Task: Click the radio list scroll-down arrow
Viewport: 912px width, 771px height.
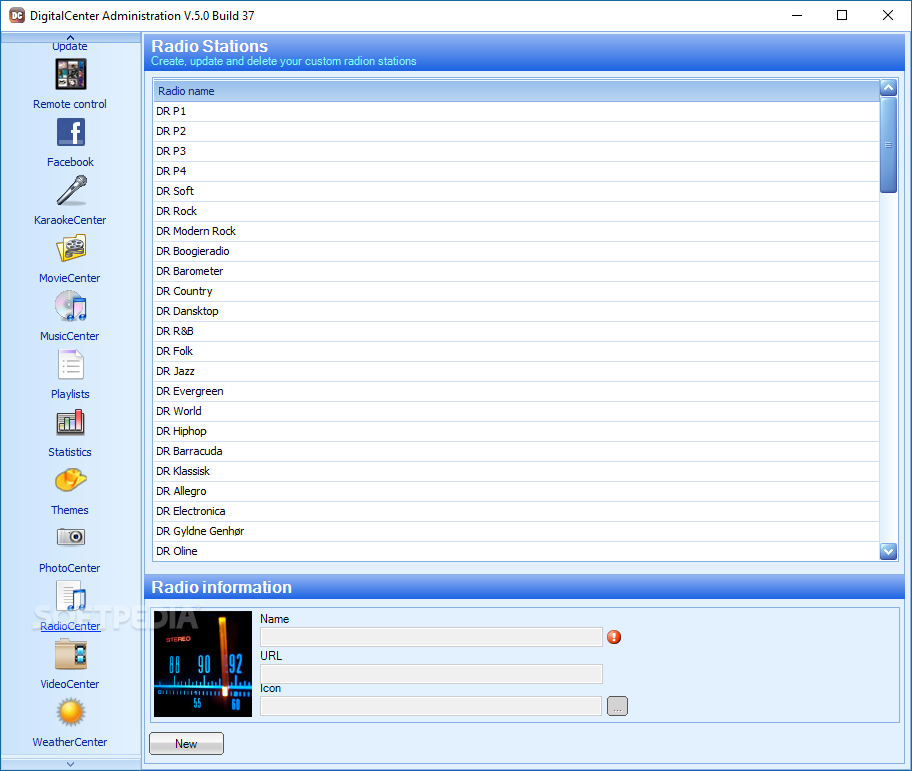Action: click(888, 551)
